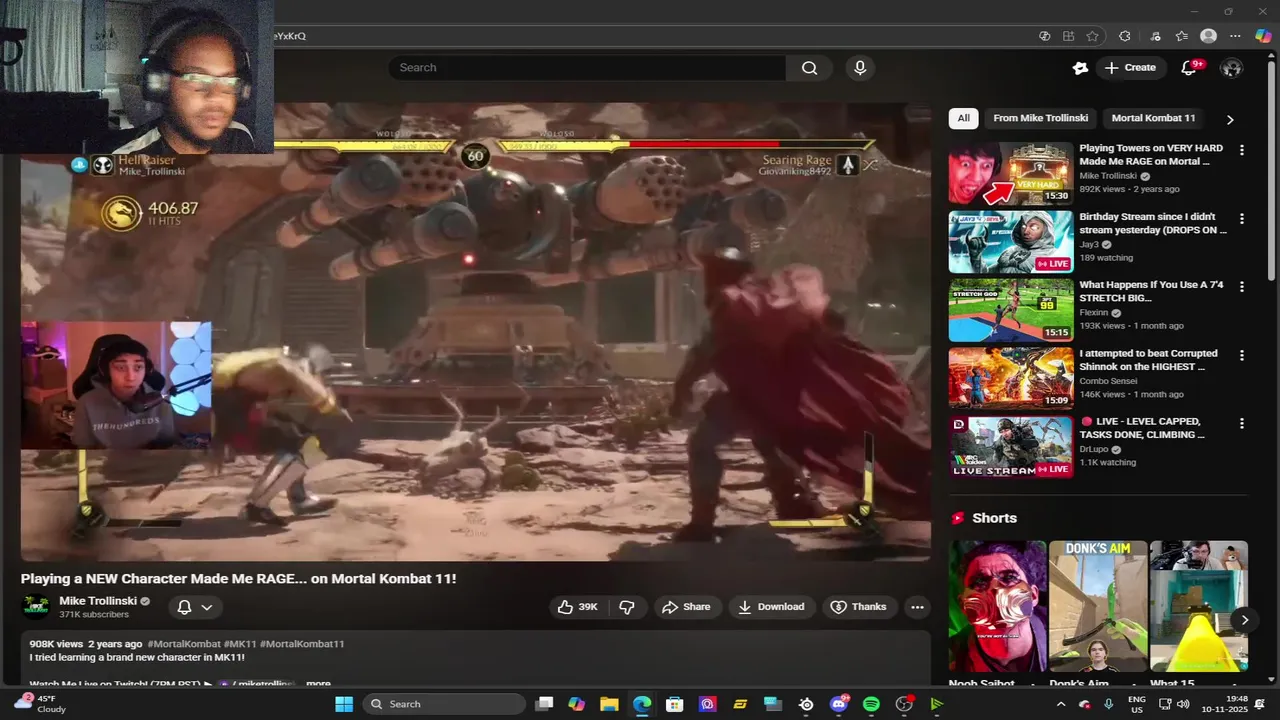The height and width of the screenshot is (720, 1280).
Task: Click the Windows taskbar Search box
Action: [444, 704]
